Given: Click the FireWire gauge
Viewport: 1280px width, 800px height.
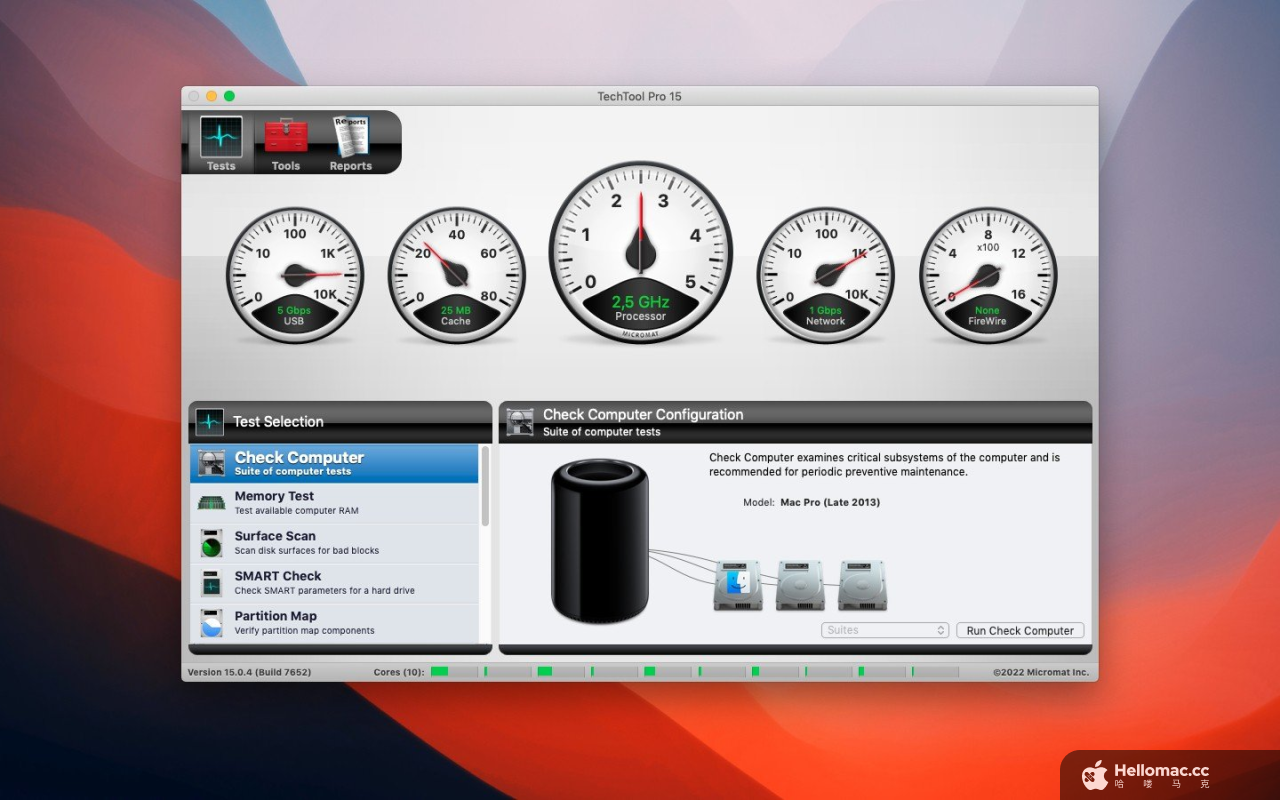Looking at the screenshot, I should (988, 275).
